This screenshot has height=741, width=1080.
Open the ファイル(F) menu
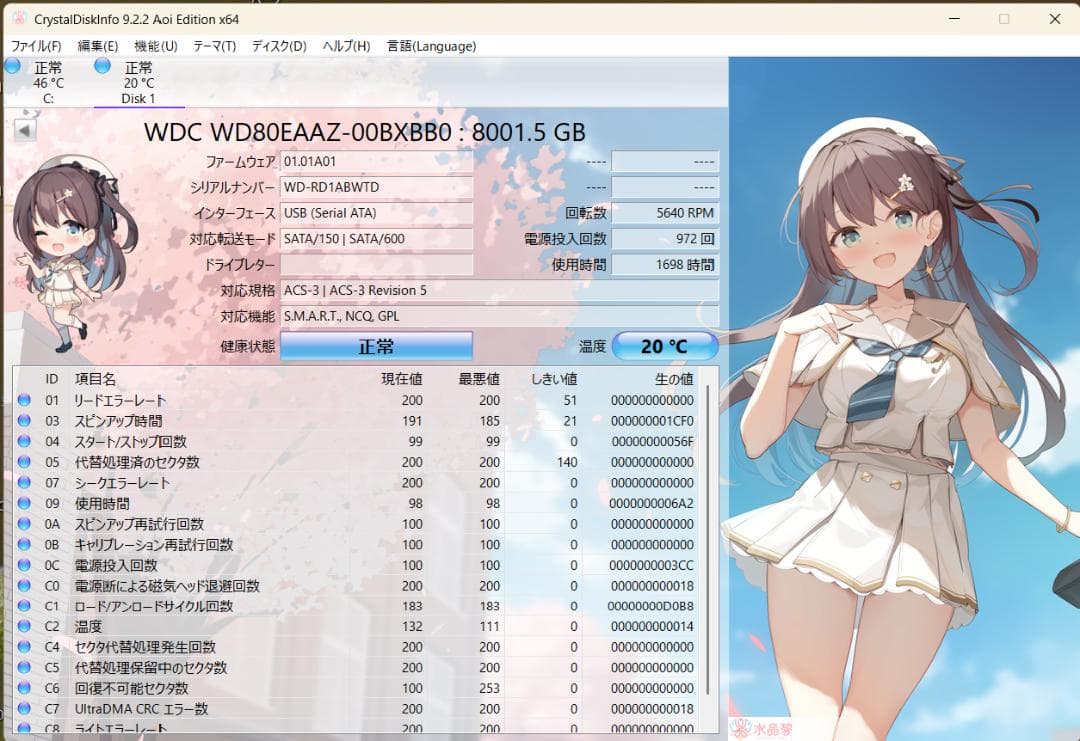pyautogui.click(x=36, y=46)
